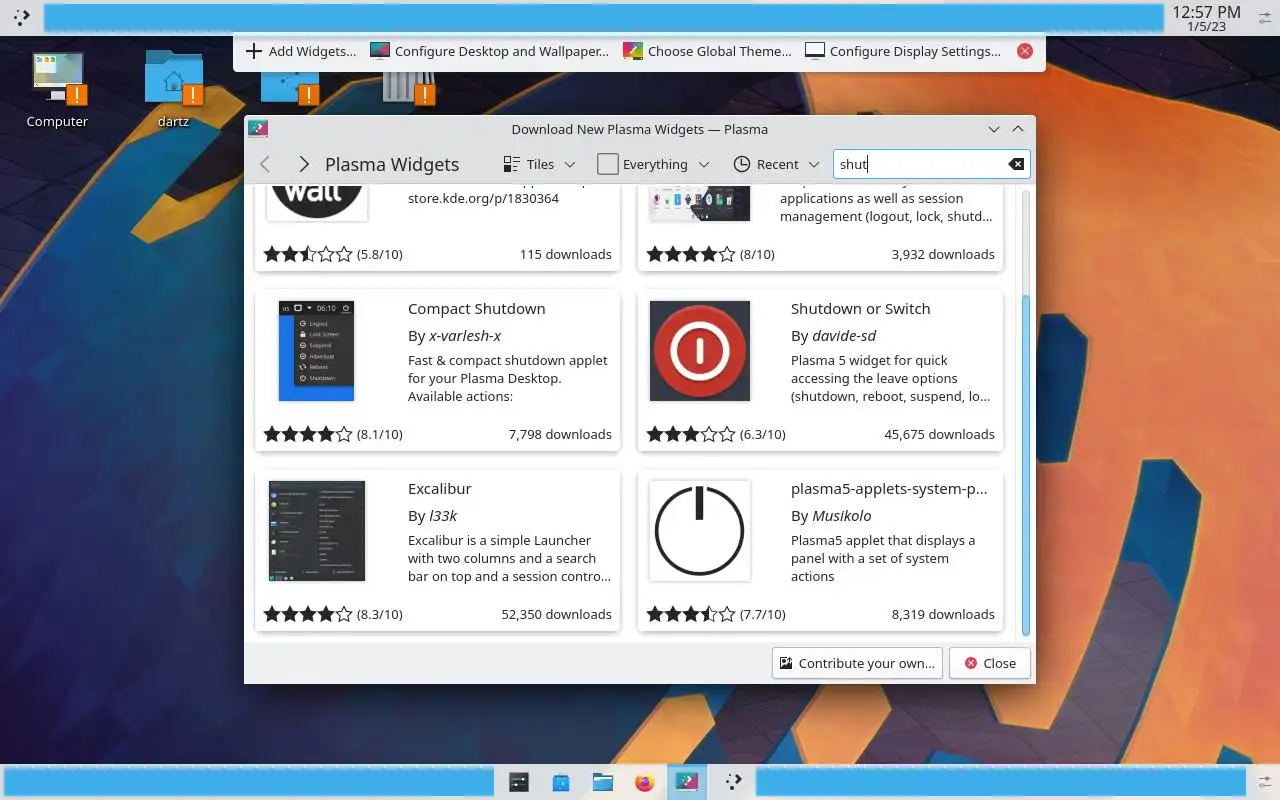Shade the window with the down chevron
1280x800 pixels.
coord(994,129)
